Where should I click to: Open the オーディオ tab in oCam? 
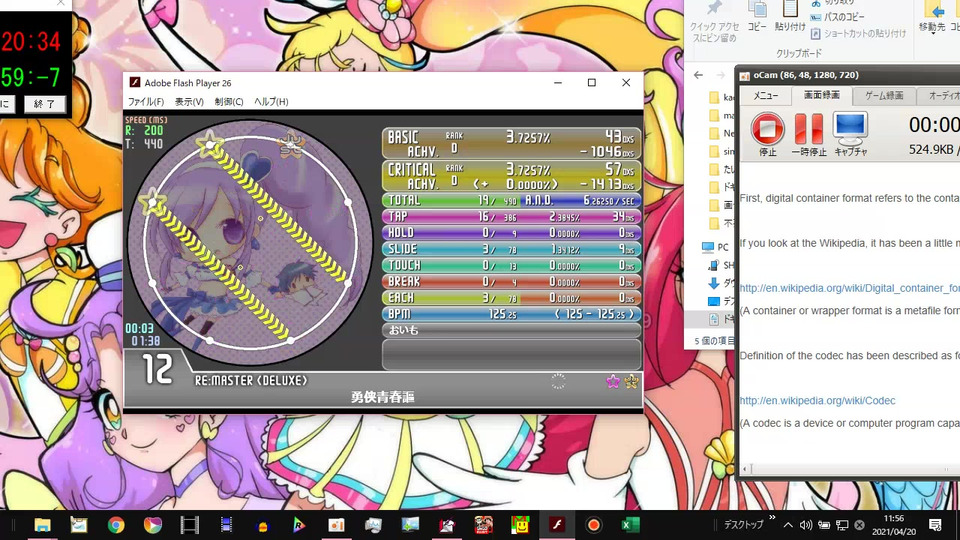(940, 96)
